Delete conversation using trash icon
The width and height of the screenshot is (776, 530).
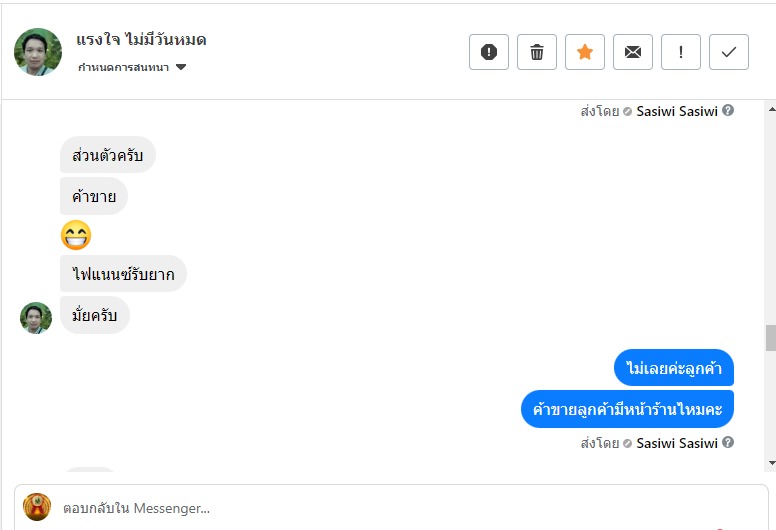pyautogui.click(x=537, y=52)
